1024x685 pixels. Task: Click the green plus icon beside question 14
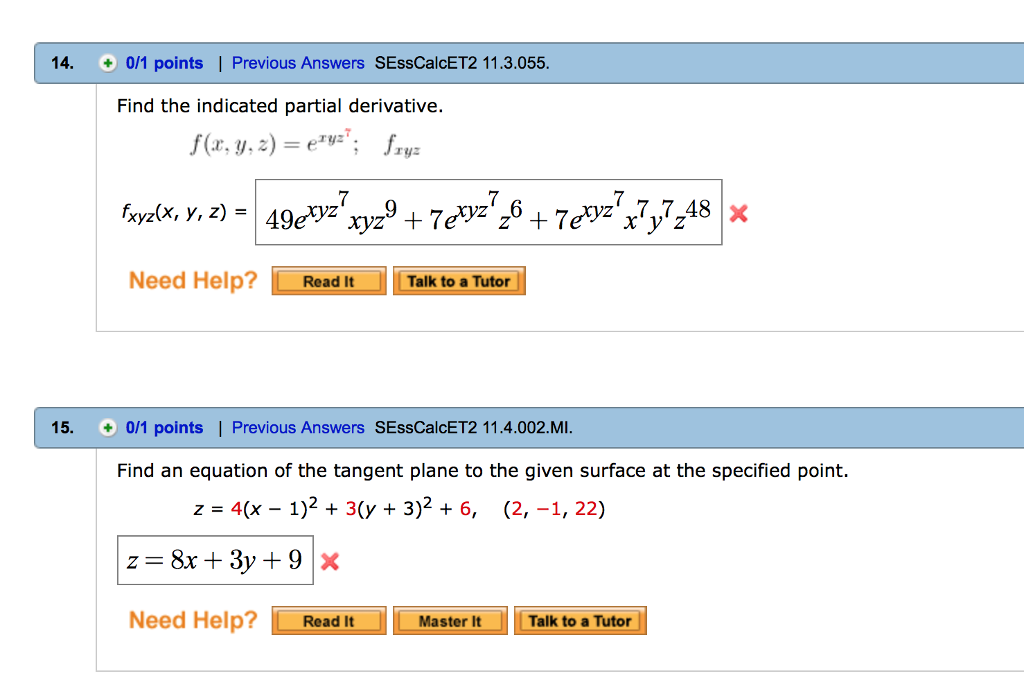pyautogui.click(x=109, y=63)
